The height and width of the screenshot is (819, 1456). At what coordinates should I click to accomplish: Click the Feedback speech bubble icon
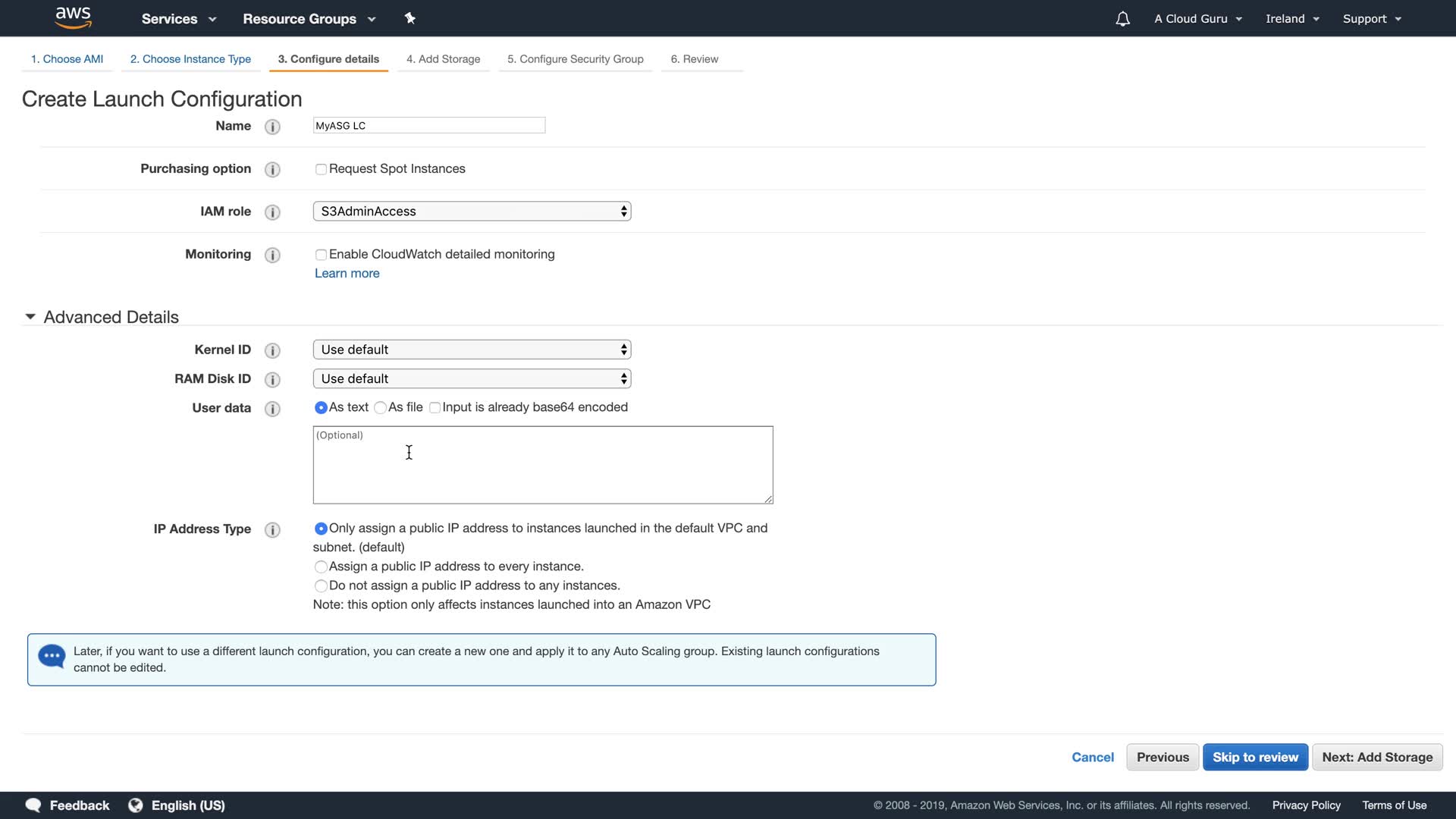click(33, 805)
